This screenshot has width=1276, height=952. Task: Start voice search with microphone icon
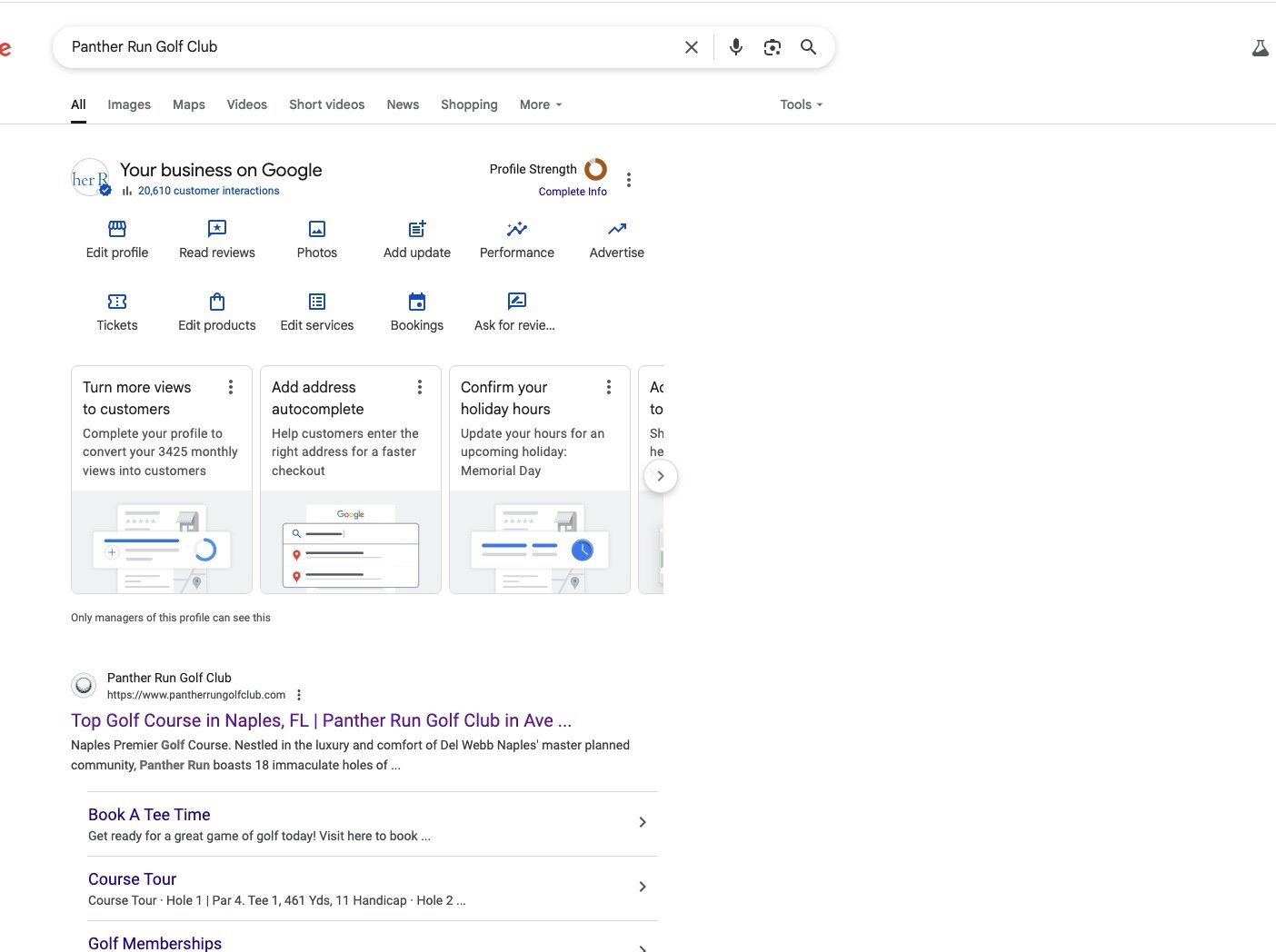click(x=736, y=47)
